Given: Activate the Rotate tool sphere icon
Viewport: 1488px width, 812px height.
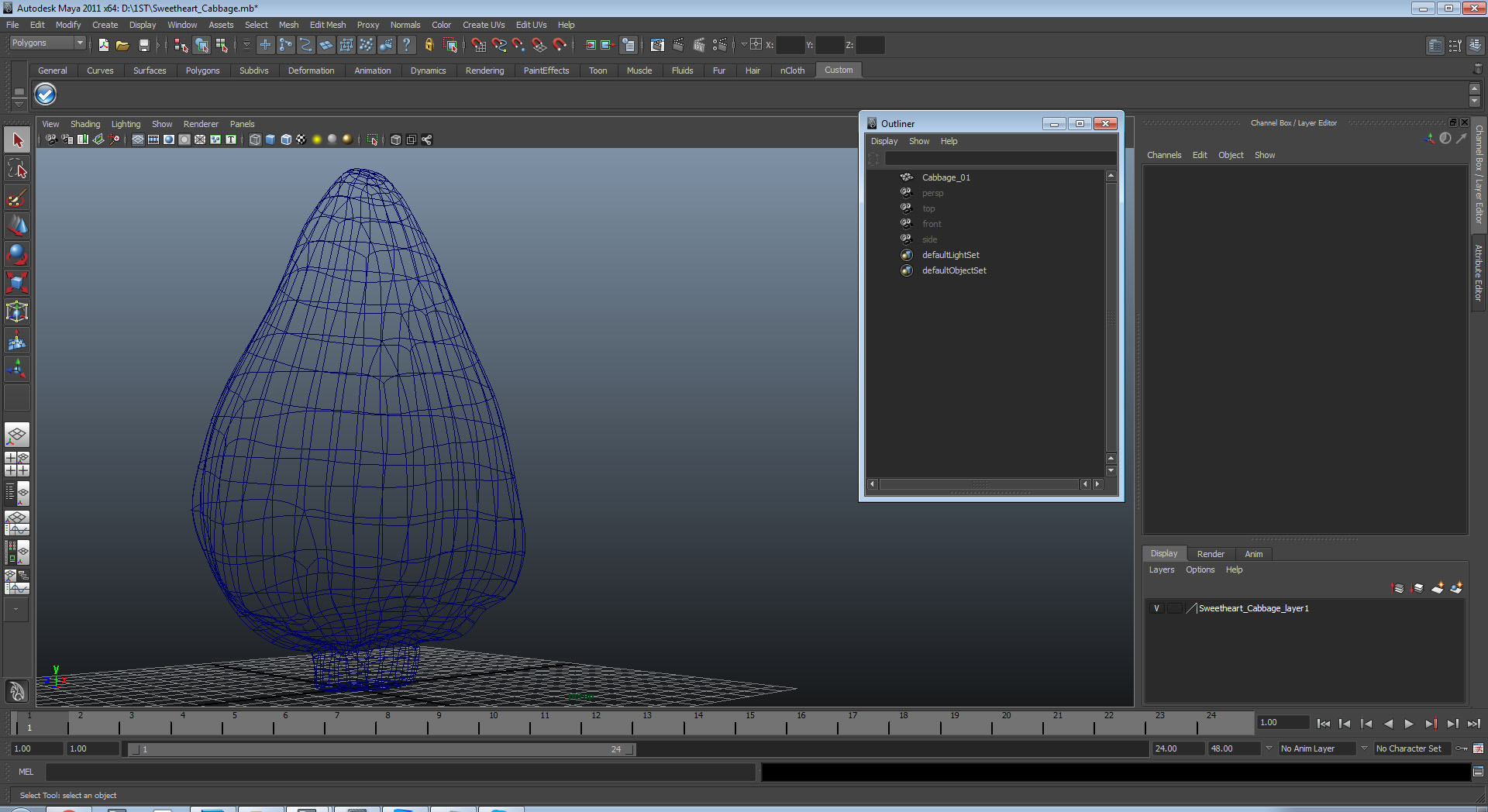Looking at the screenshot, I should point(17,254).
